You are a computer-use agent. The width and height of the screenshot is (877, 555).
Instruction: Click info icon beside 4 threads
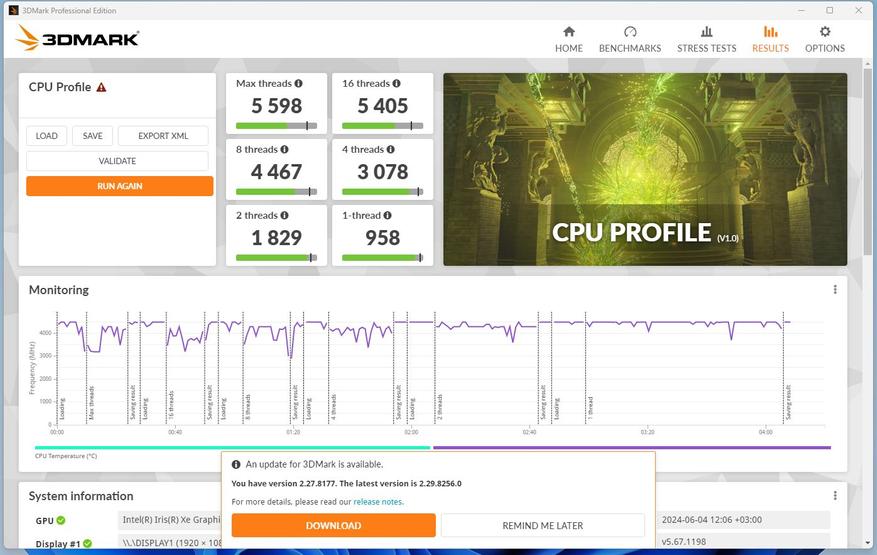pyautogui.click(x=390, y=149)
